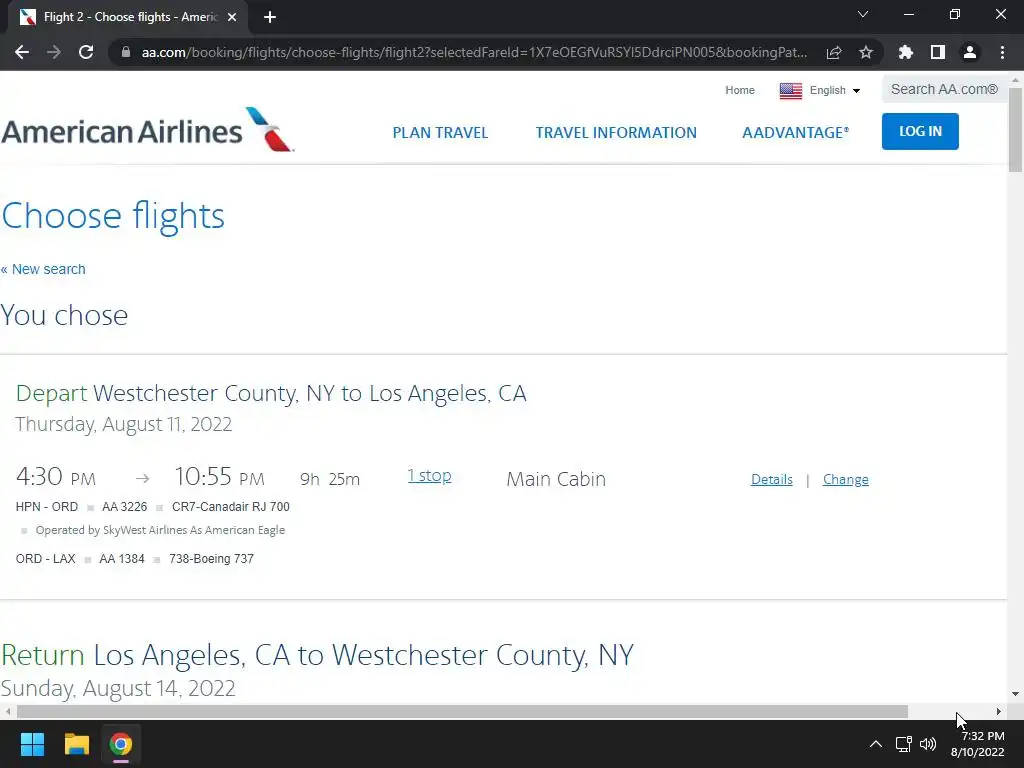Open File Explorer from taskbar

click(76, 744)
